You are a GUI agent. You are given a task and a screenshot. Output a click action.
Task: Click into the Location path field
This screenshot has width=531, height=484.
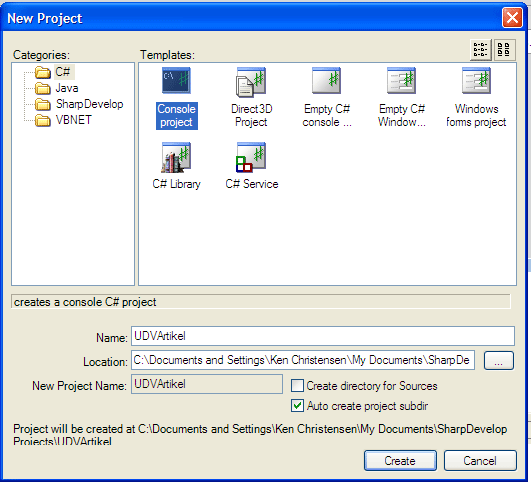coord(303,360)
